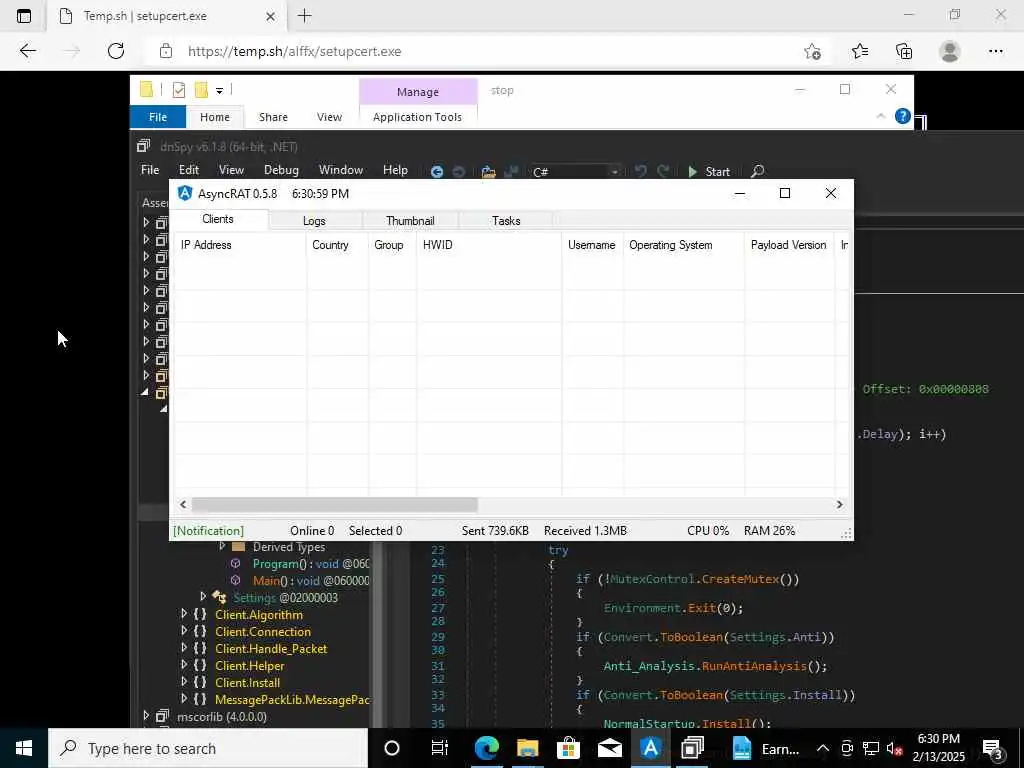
Task: Select Share tab in Explorer ribbon
Action: [x=273, y=117]
